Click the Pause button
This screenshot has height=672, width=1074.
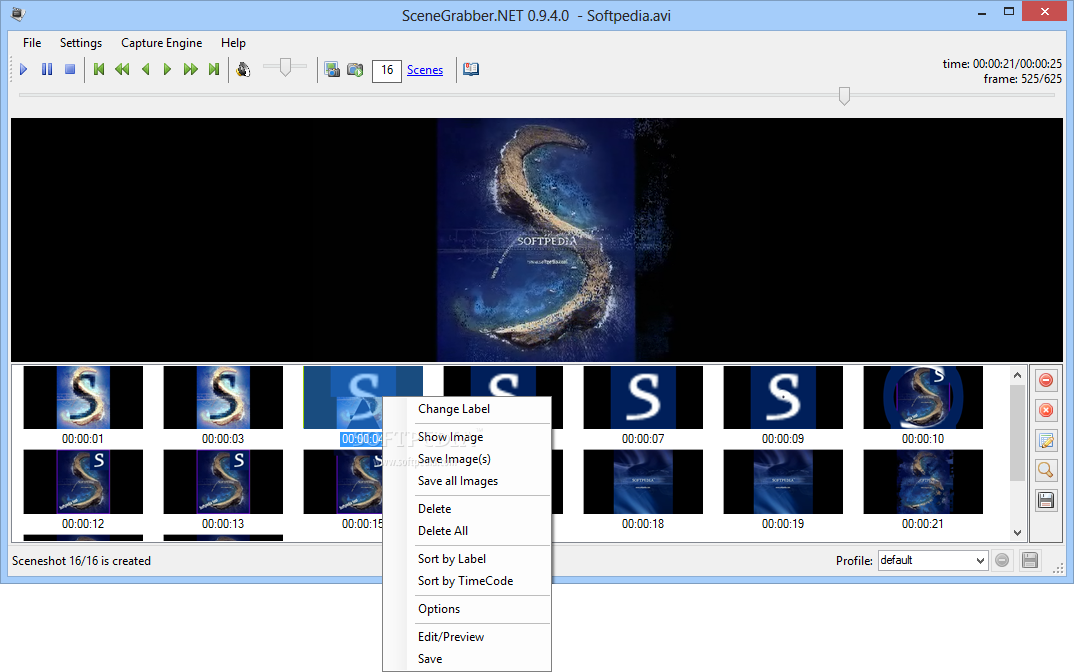tap(47, 69)
